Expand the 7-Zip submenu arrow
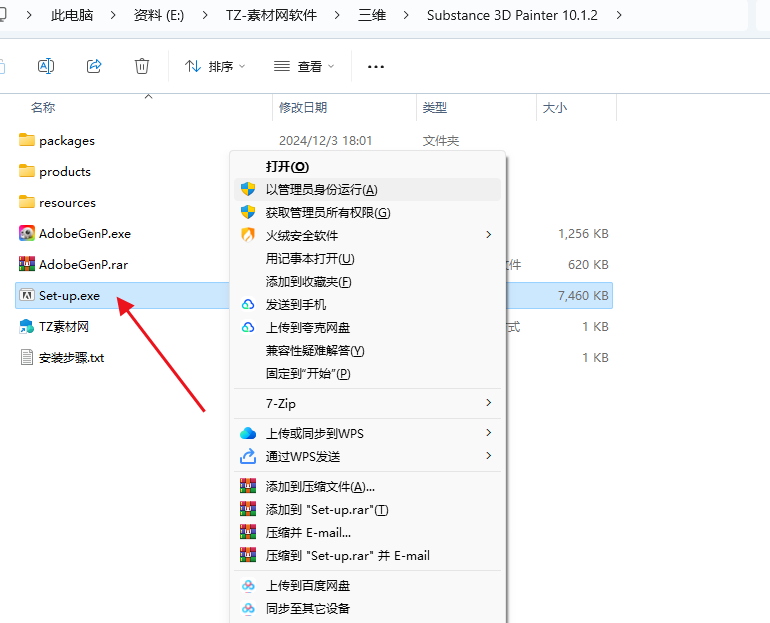Screen dimensions: 770x623 488,403
